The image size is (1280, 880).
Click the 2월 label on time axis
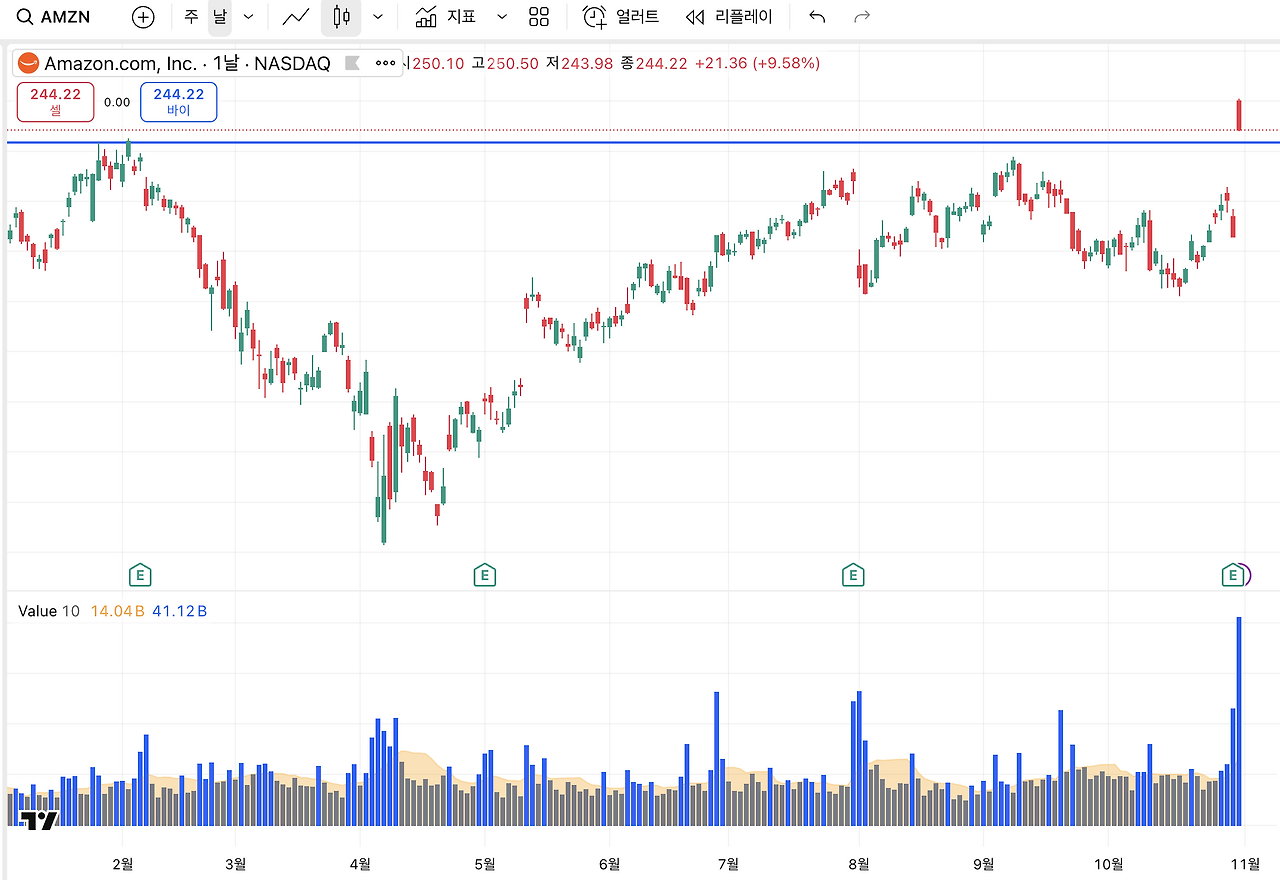[123, 864]
